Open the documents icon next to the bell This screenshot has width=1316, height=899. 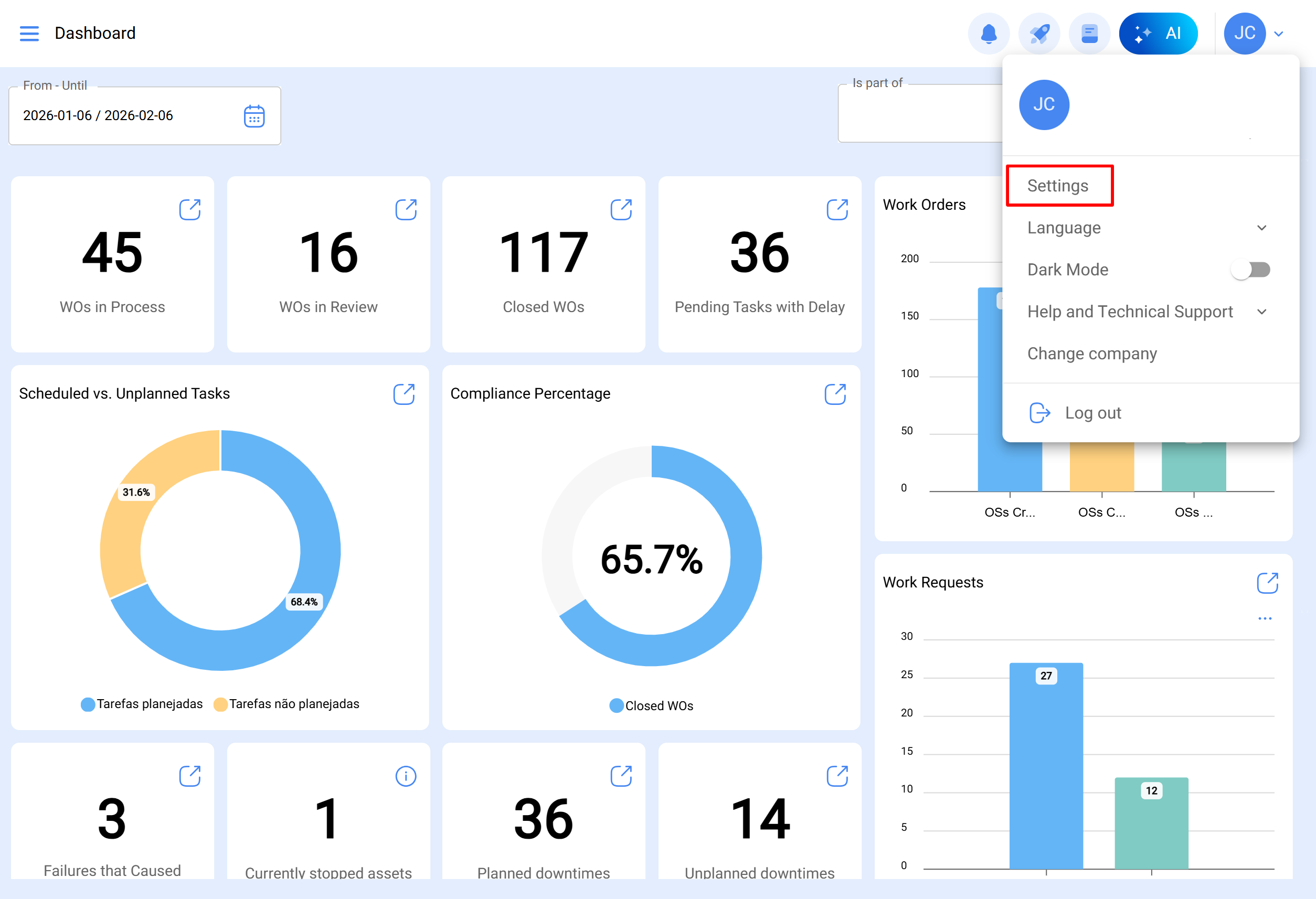point(1089,33)
